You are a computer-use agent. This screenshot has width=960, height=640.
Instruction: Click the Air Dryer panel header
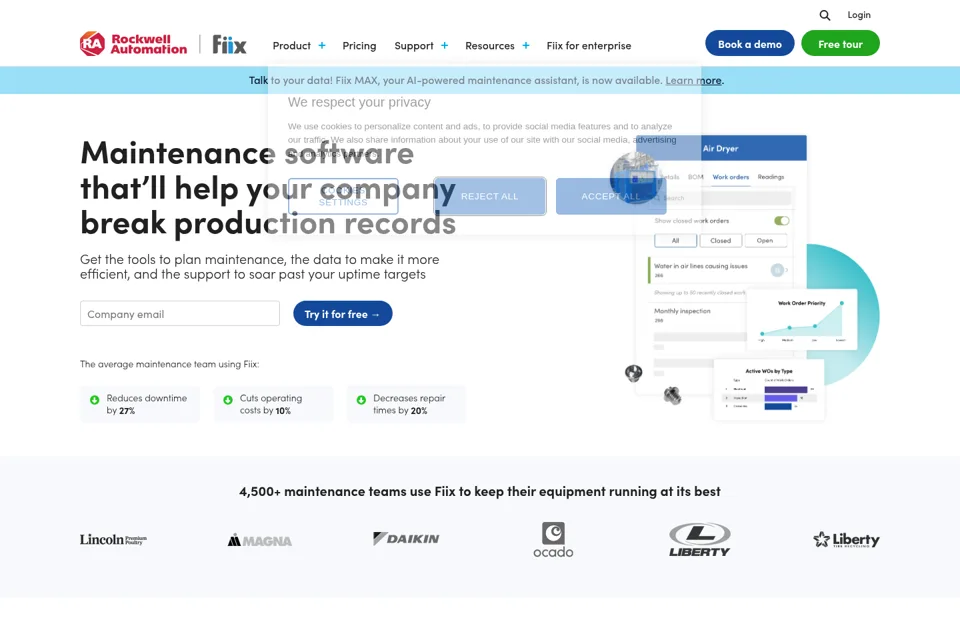tap(721, 148)
